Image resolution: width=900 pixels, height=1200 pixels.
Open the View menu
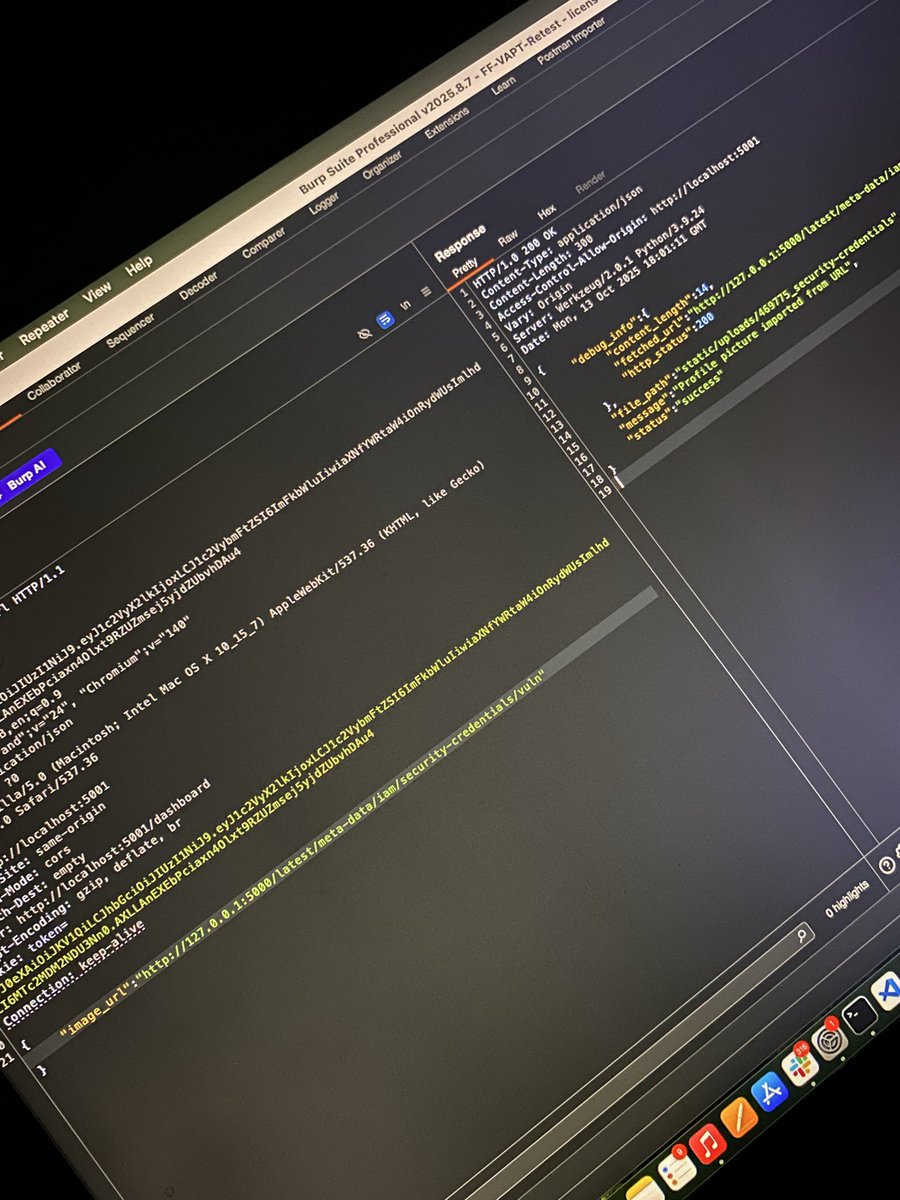pos(98,292)
